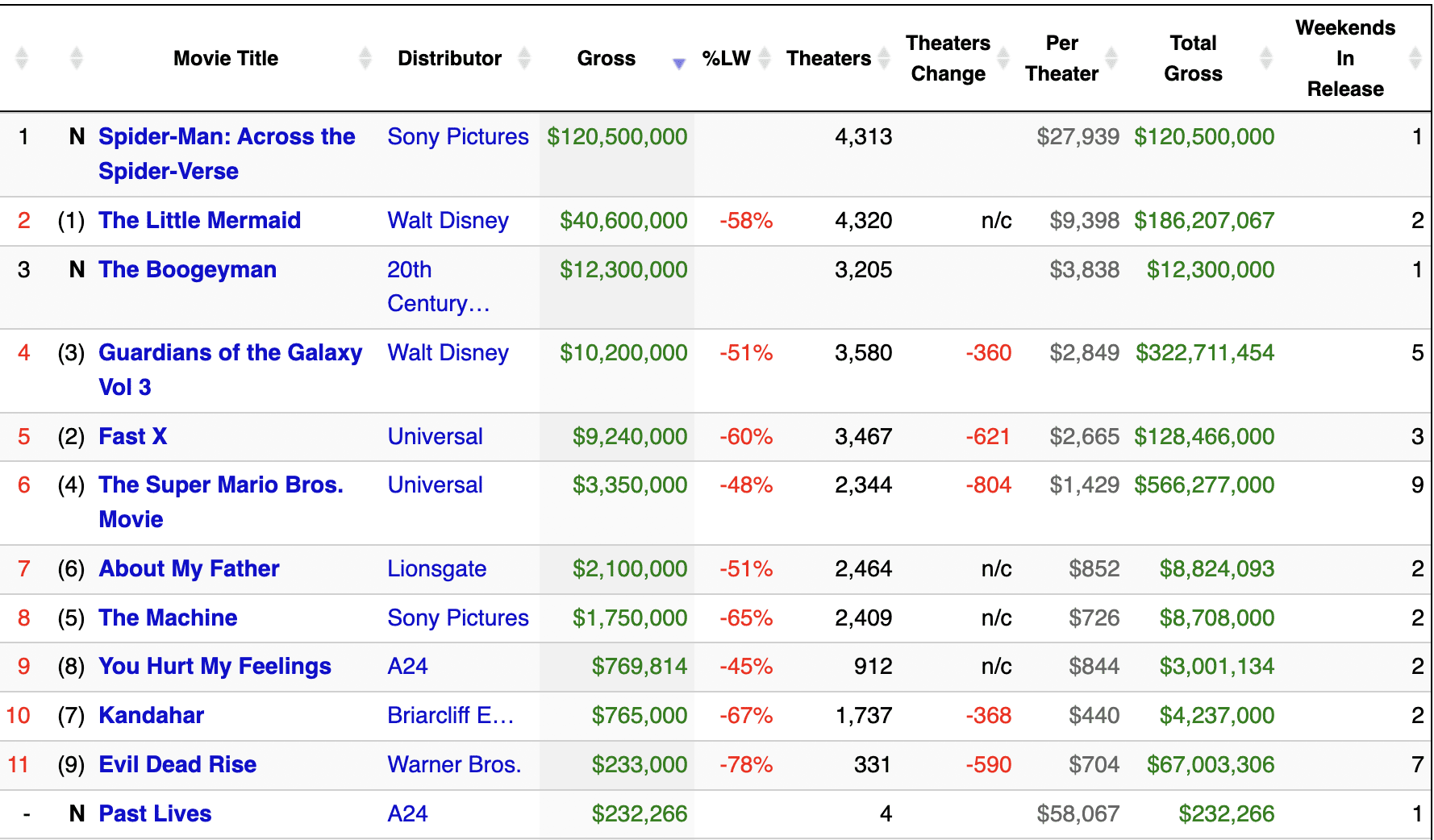Viewport: 1434px width, 840px height.
Task: Select the -804 theaters change value
Action: 989,485
